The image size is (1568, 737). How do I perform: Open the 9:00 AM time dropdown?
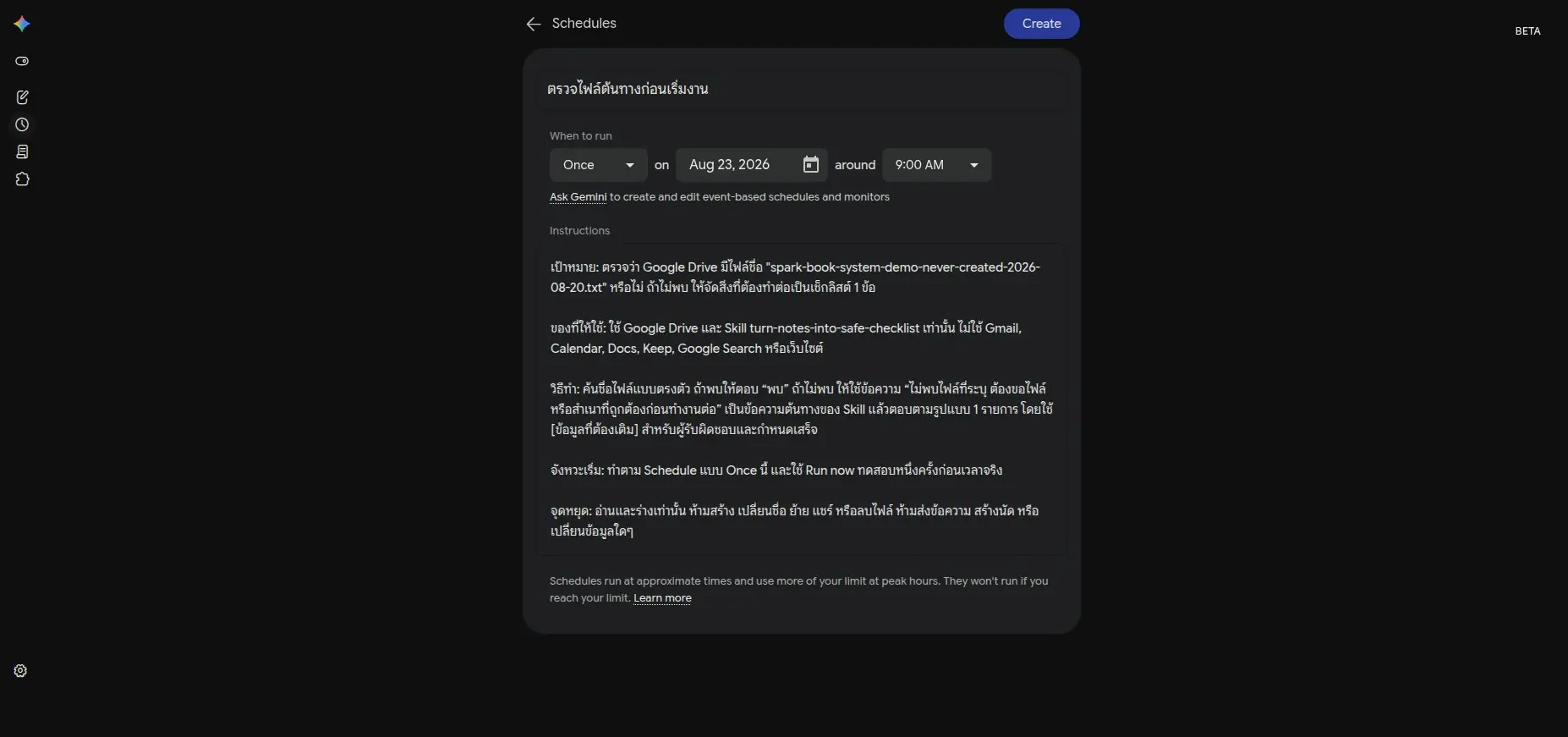(936, 165)
